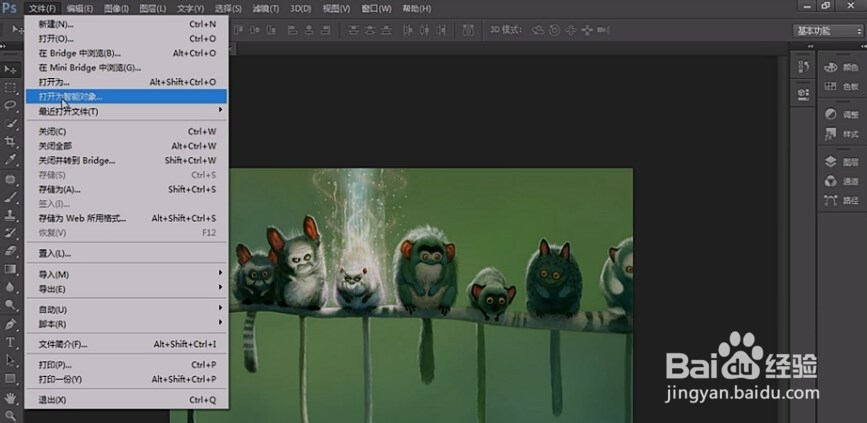This screenshot has height=423, width=867.
Task: Select the Gradient tool
Action: click(10, 269)
